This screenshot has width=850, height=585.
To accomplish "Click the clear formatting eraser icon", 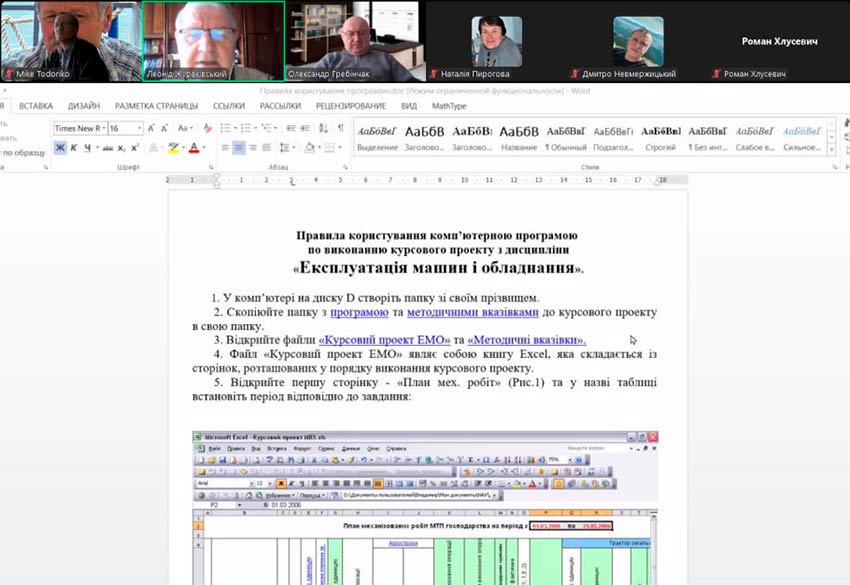I will [208, 128].
